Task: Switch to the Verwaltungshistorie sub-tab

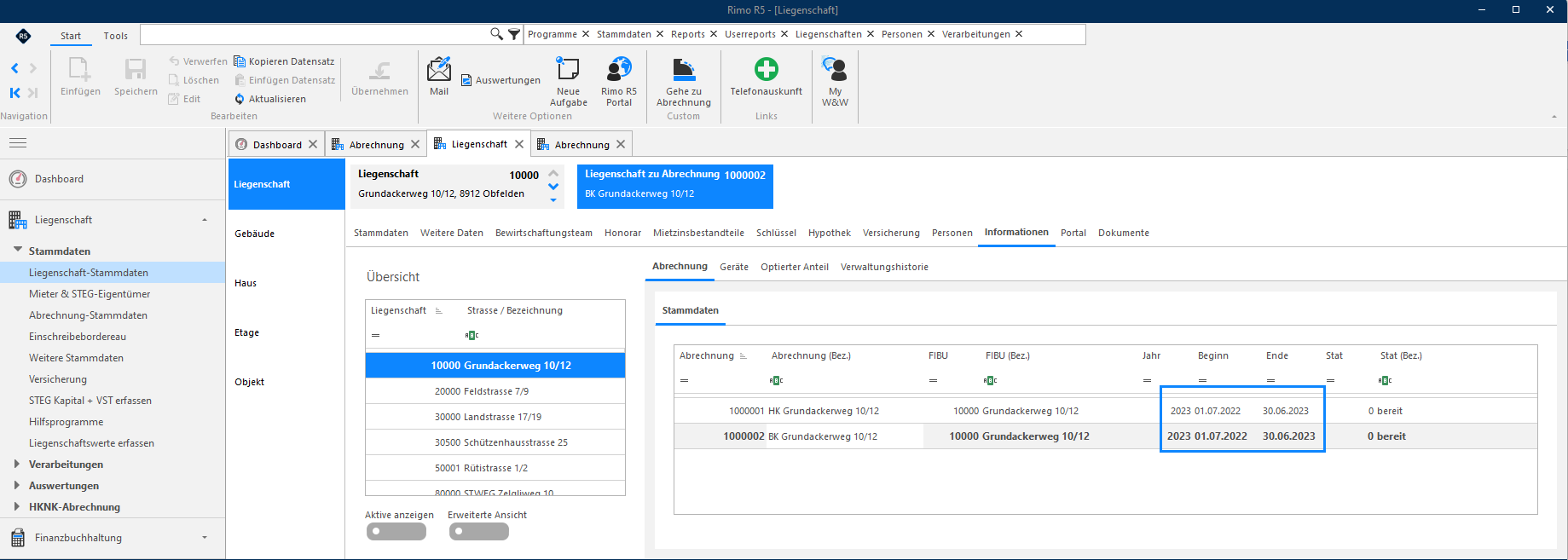Action: coord(884,267)
